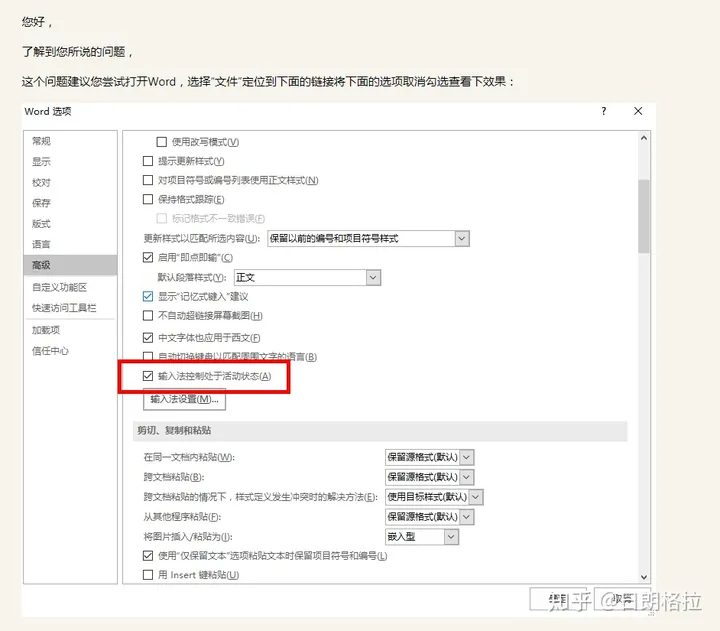Switch to 语言 category
720x631 pixels.
[x=71, y=244]
